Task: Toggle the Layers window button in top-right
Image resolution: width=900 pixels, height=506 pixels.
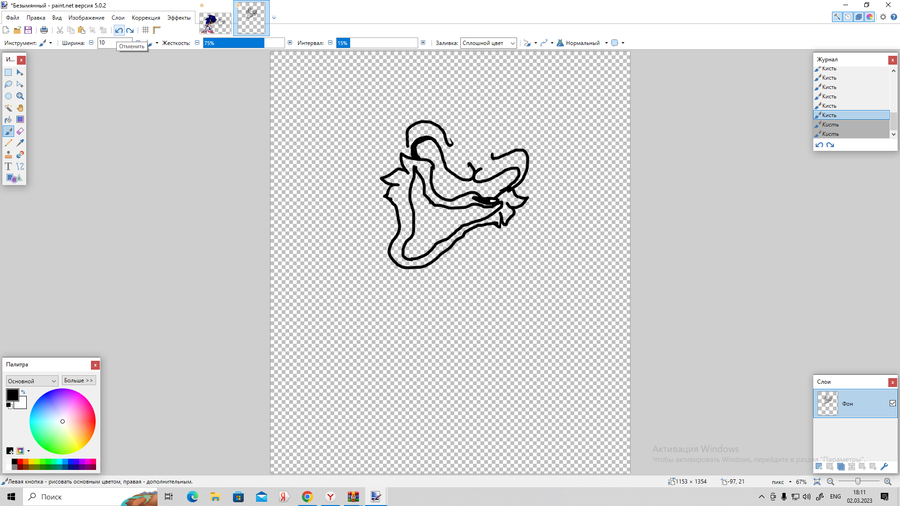Action: pyautogui.click(x=859, y=17)
